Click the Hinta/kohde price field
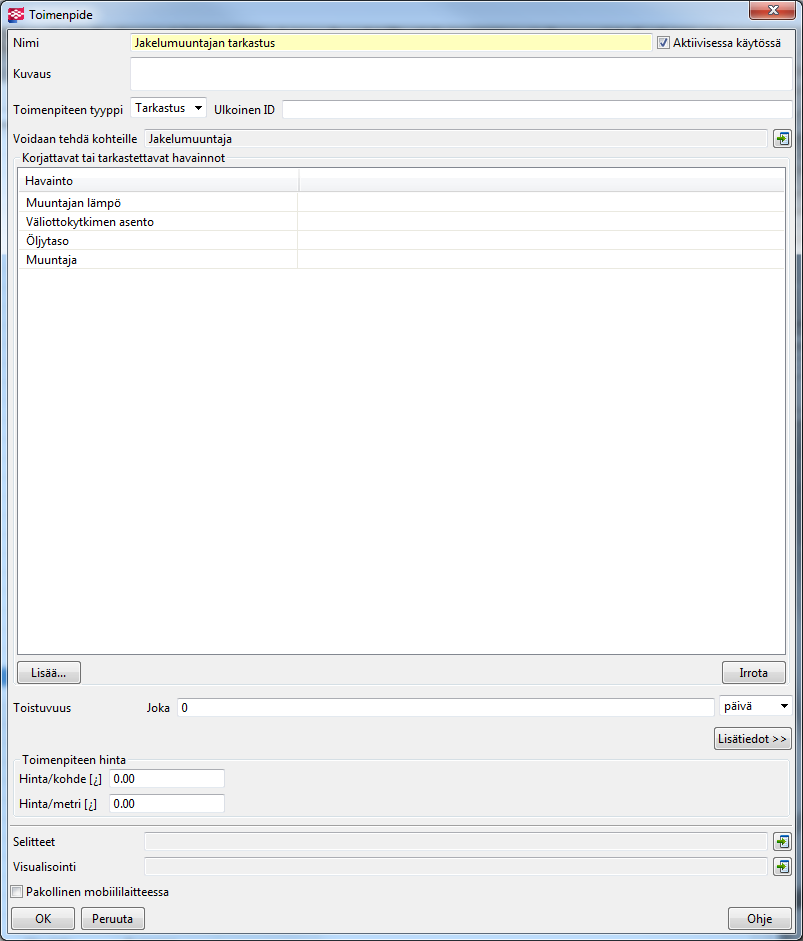 [167, 778]
